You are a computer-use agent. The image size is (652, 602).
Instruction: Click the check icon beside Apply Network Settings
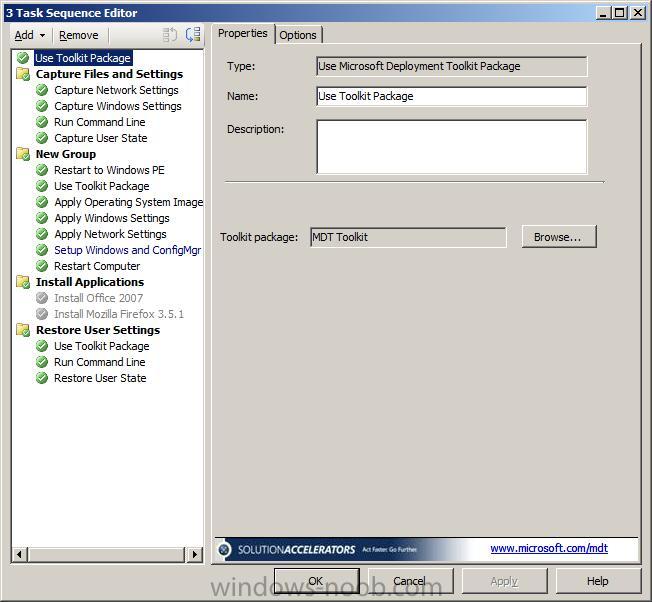pos(42,234)
